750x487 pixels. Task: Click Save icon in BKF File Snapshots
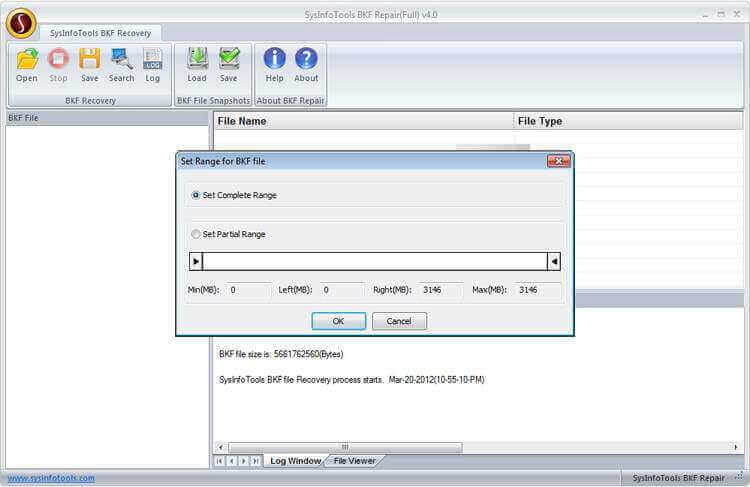click(x=229, y=60)
